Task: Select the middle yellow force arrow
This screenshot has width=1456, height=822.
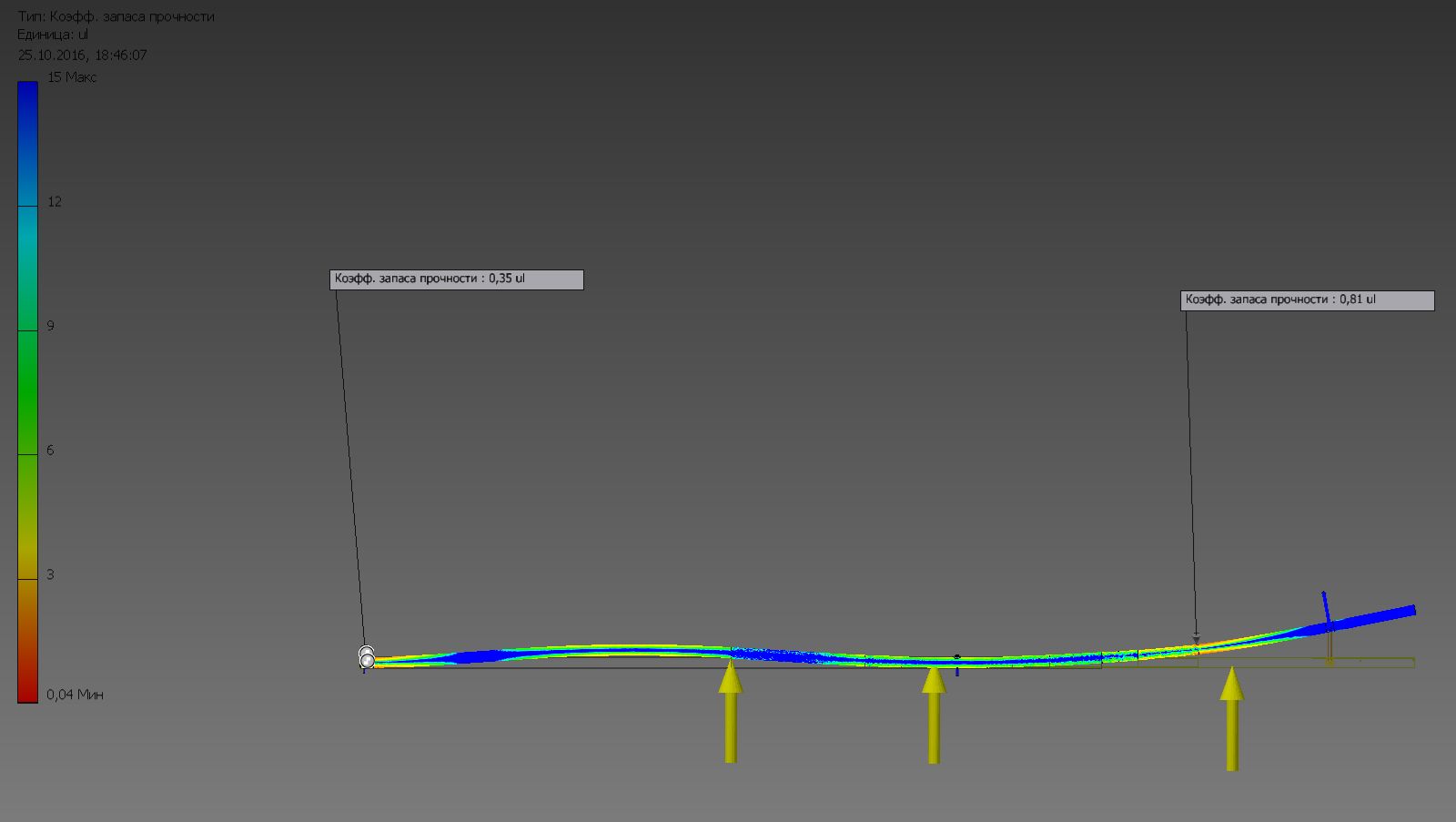Action: [x=934, y=719]
